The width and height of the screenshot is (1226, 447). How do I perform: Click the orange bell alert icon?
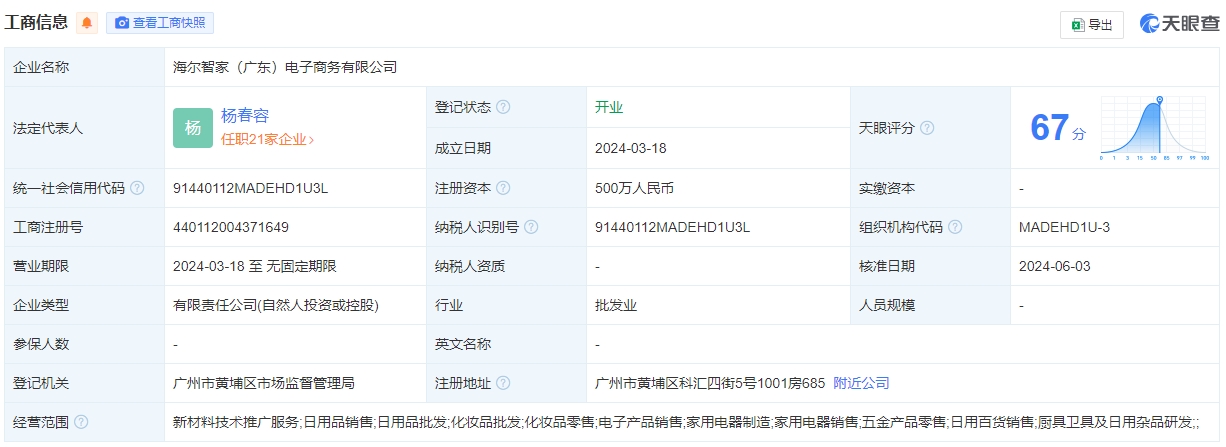87,23
